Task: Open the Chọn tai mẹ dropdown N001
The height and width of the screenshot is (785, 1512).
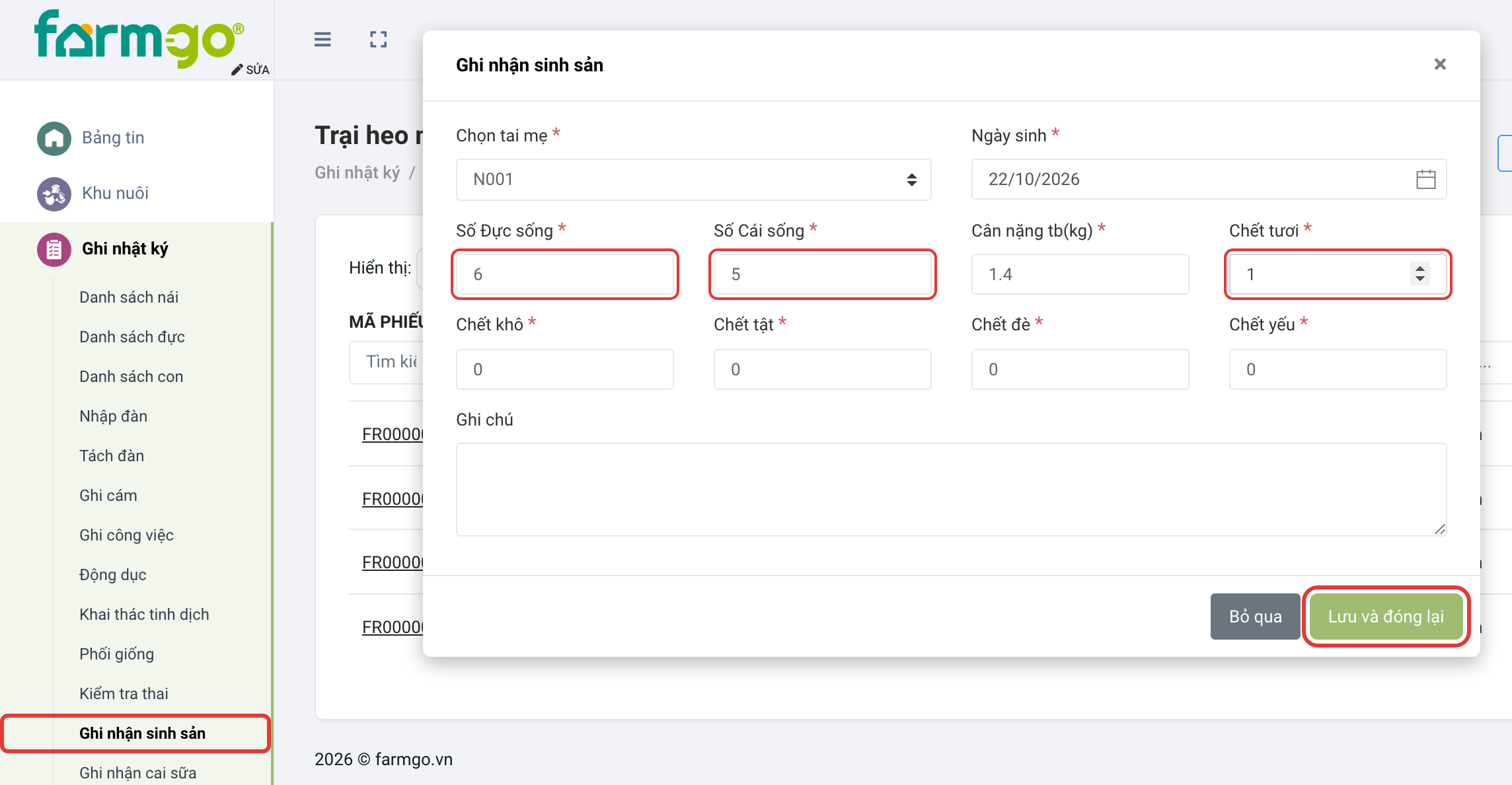Action: [x=693, y=179]
